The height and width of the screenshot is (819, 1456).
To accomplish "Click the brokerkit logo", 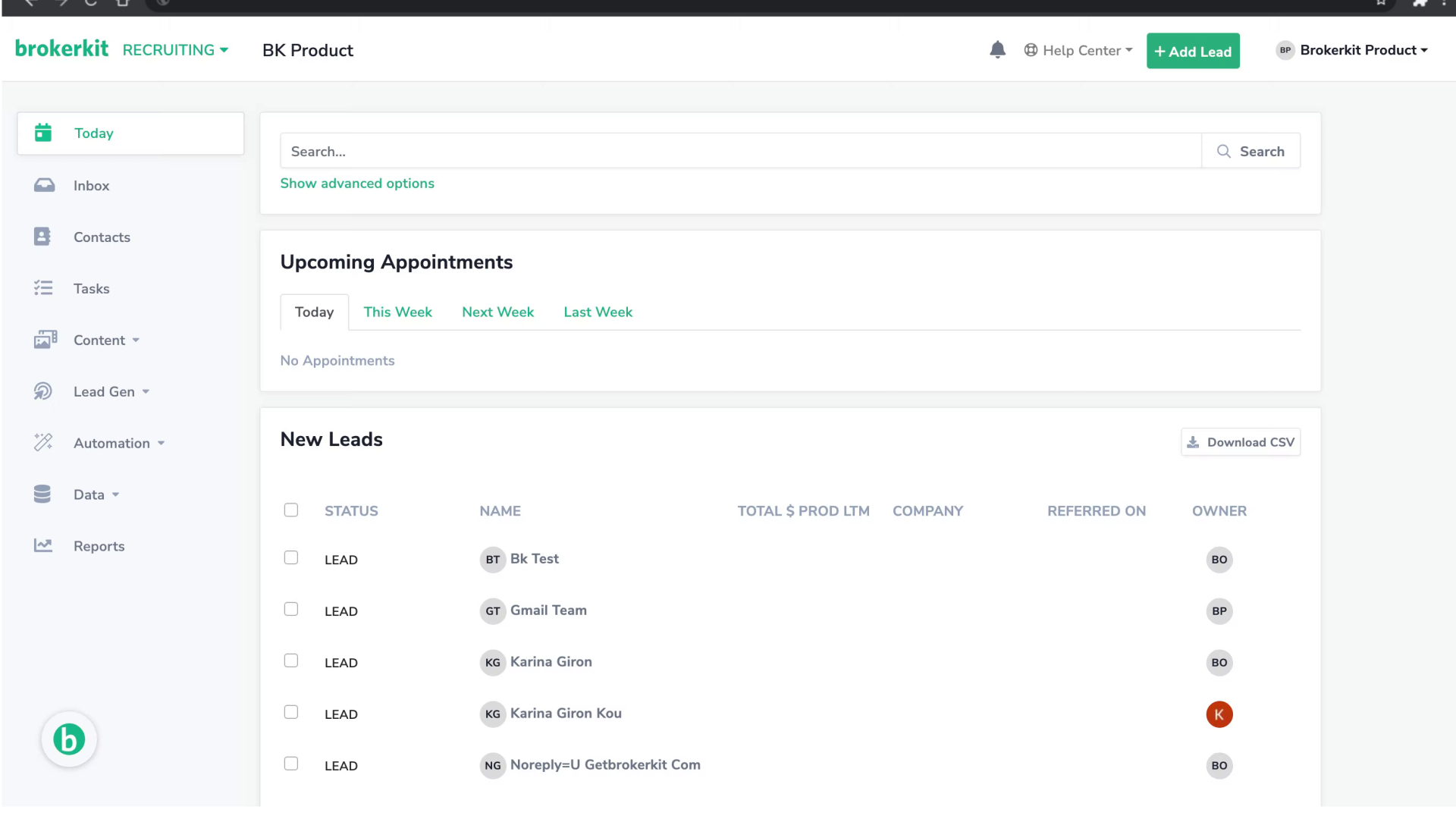I will 62,49.
